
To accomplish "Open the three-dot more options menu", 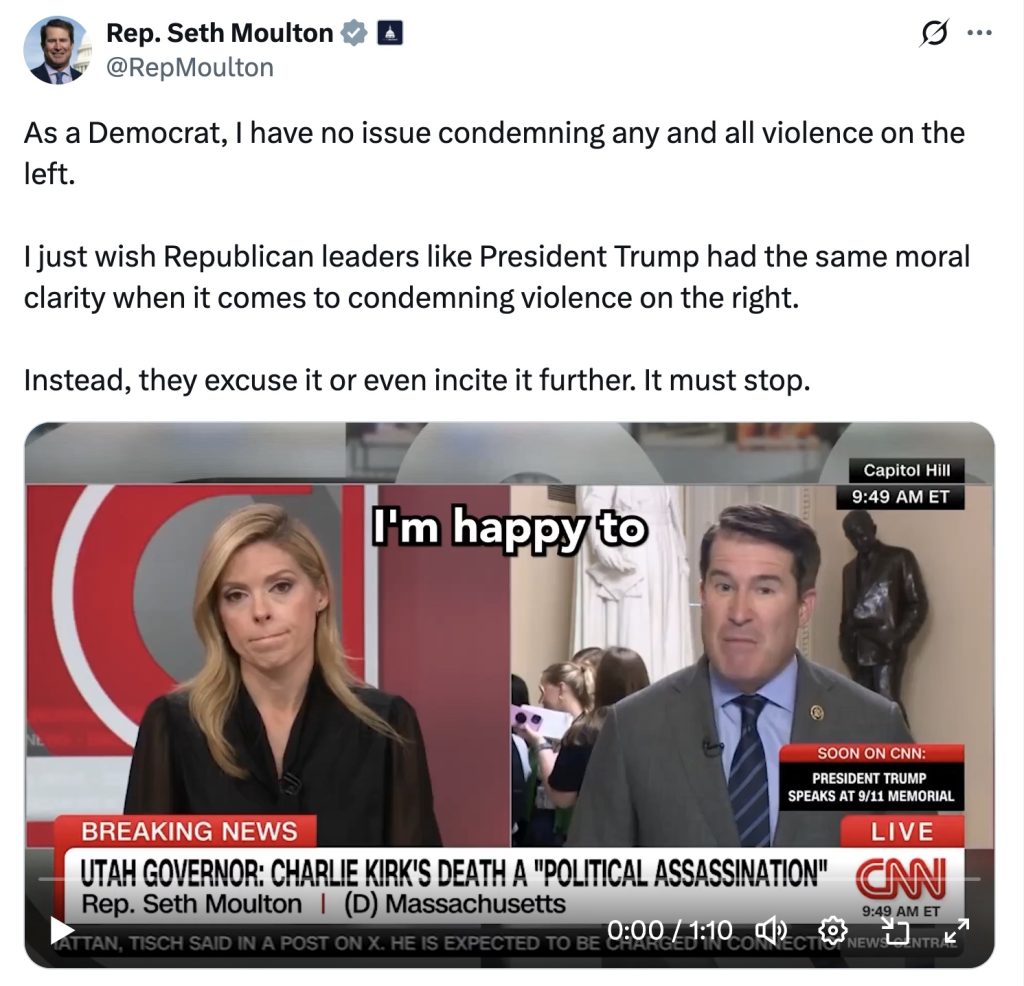I will [980, 33].
